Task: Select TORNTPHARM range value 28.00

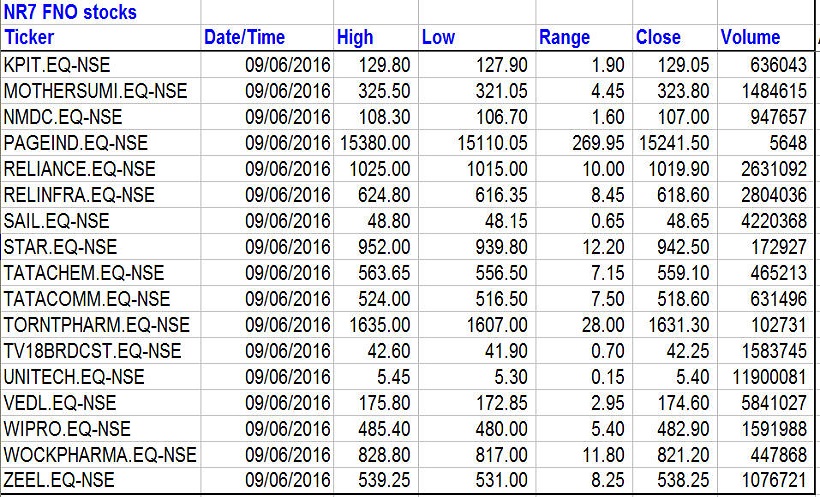Action: 603,325
